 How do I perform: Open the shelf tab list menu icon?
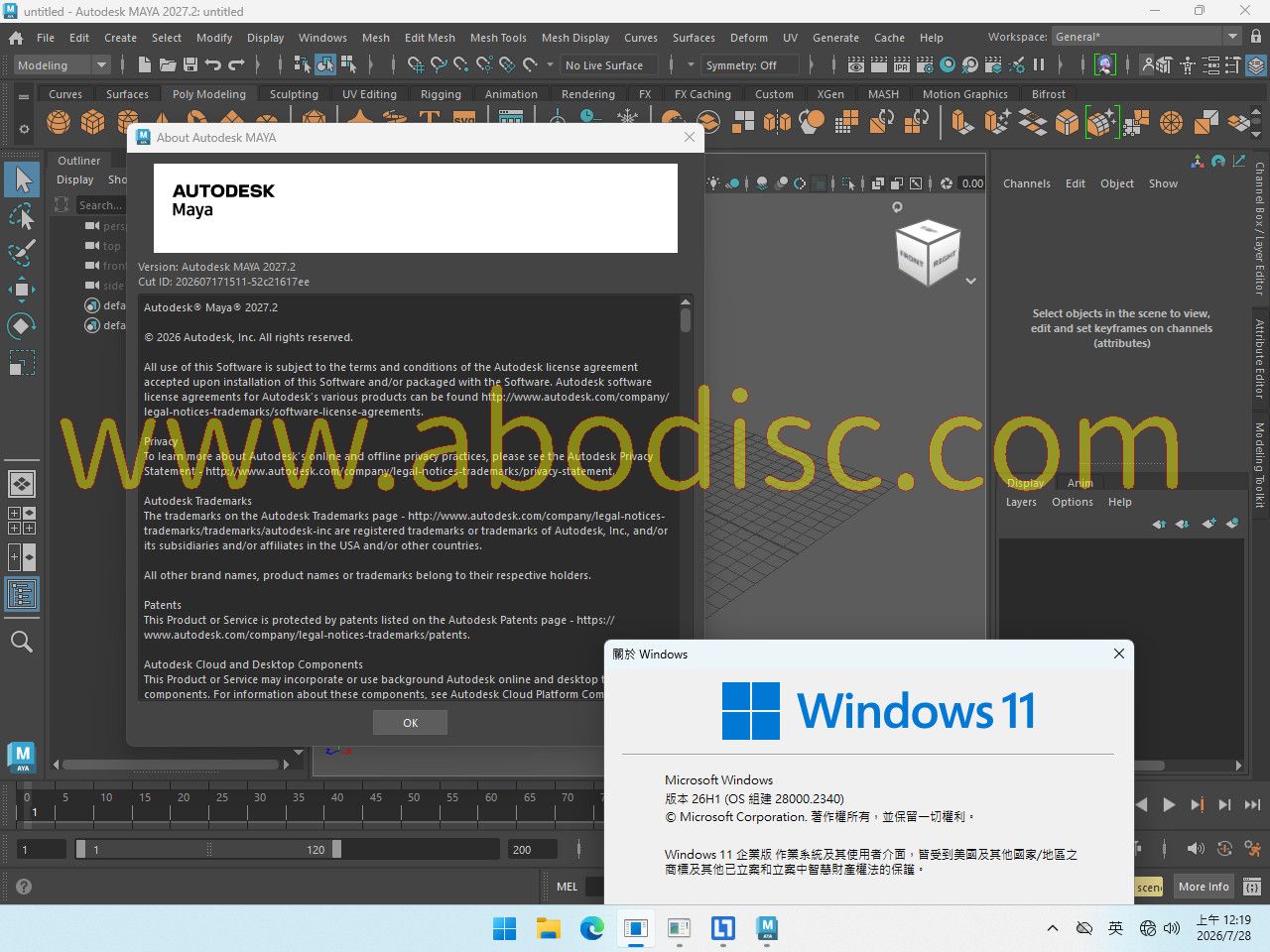click(24, 97)
